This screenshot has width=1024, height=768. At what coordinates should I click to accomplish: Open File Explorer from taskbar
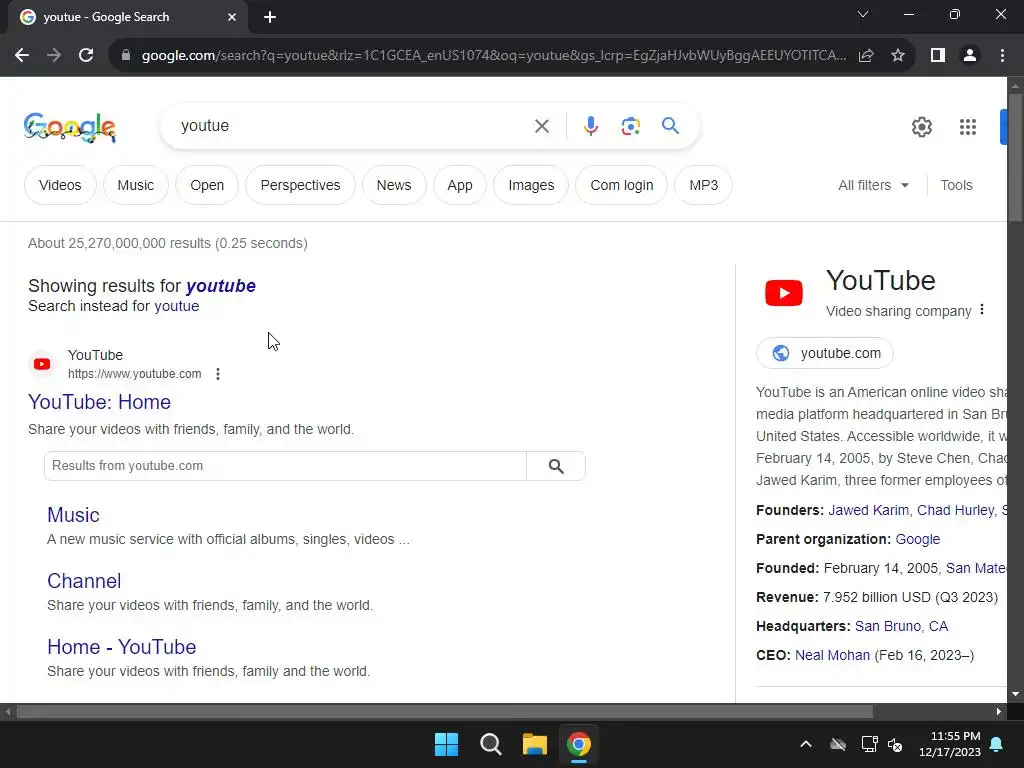pyautogui.click(x=534, y=744)
